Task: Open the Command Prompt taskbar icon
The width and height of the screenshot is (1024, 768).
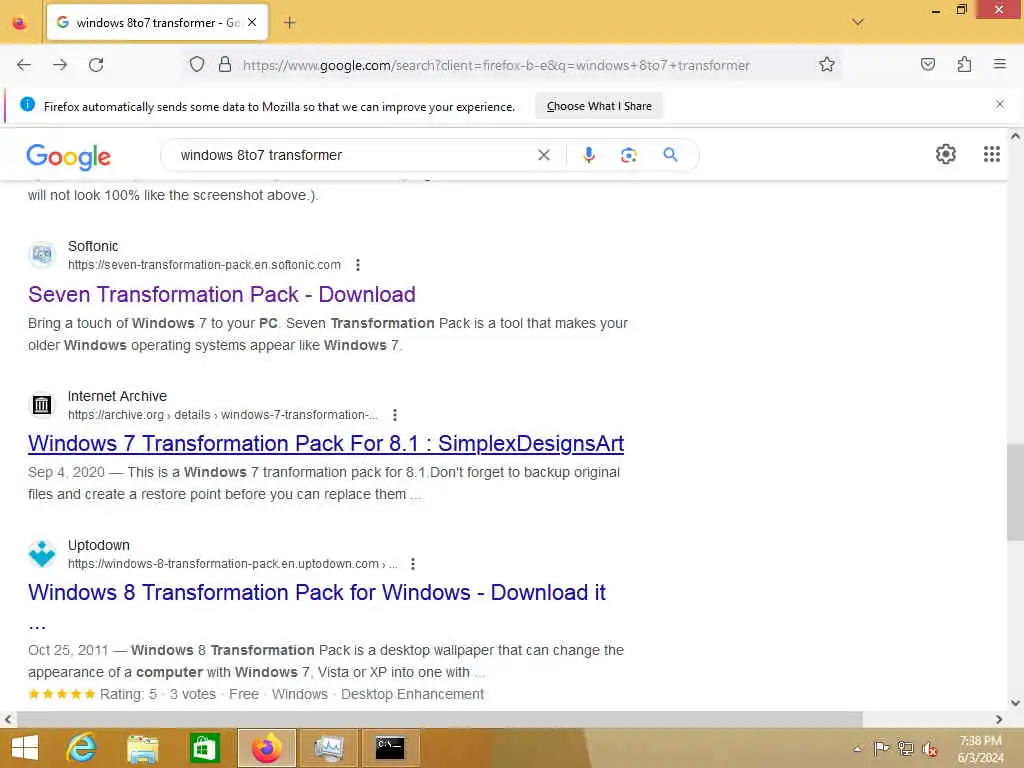Action: (x=390, y=748)
